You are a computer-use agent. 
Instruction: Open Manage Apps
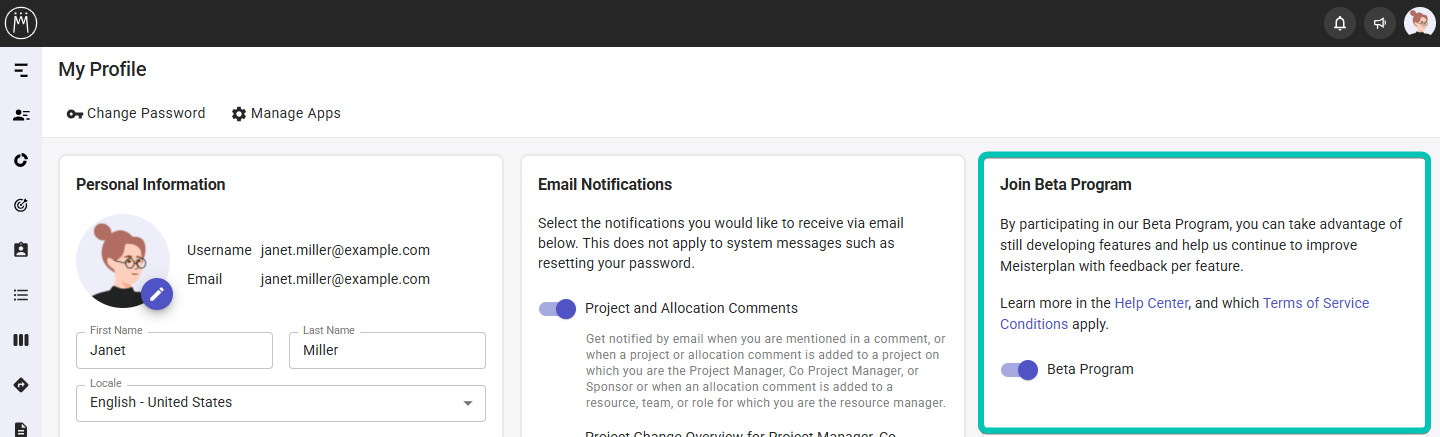[286, 114]
